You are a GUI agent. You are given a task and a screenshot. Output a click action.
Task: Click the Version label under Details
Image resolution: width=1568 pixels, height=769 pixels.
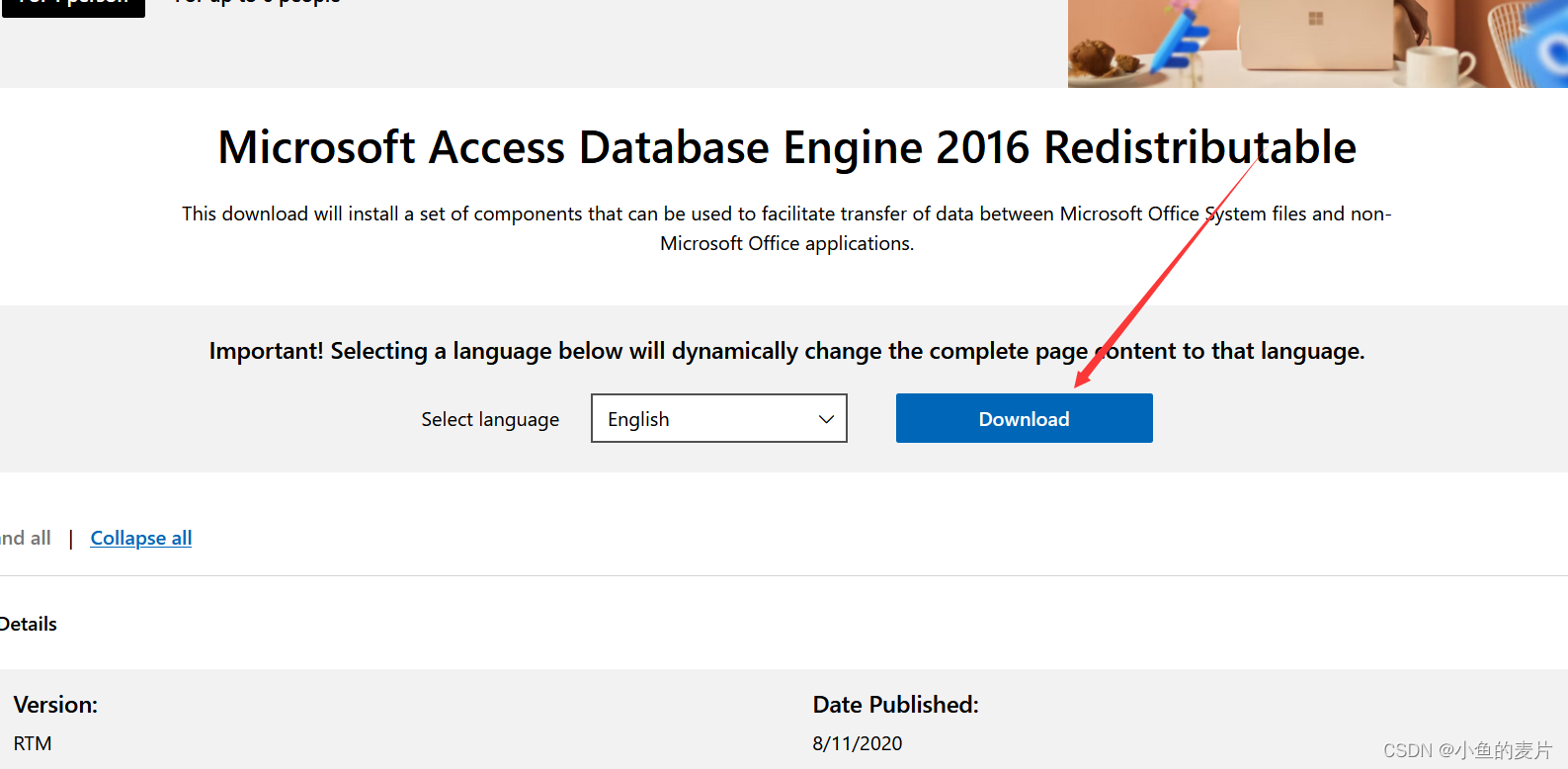[55, 704]
